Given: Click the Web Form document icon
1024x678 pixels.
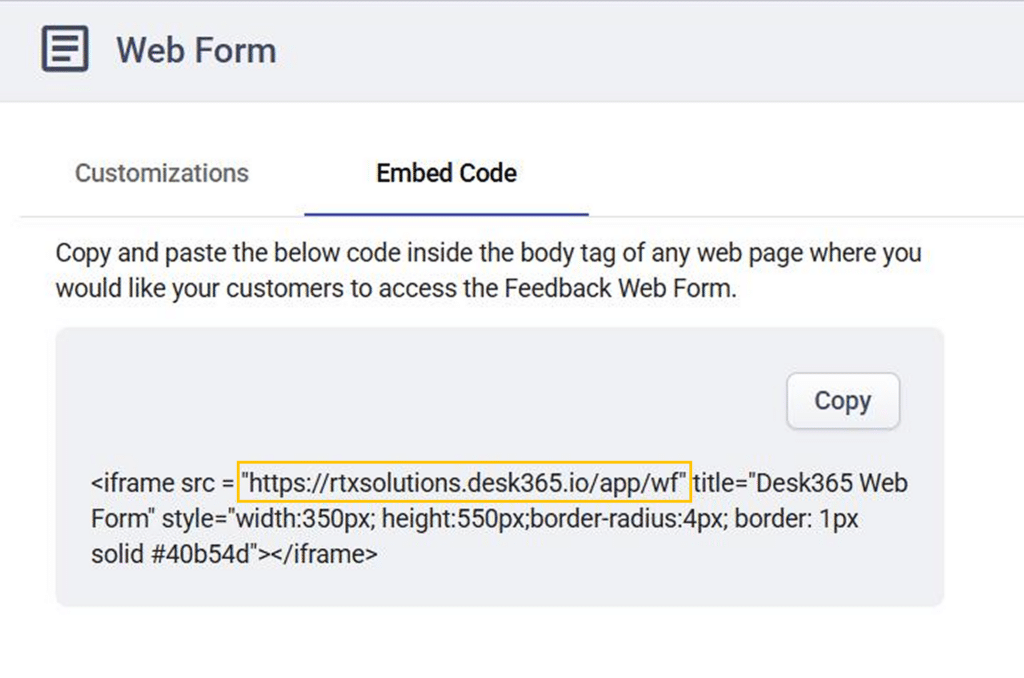Looking at the screenshot, I should coord(65,49).
